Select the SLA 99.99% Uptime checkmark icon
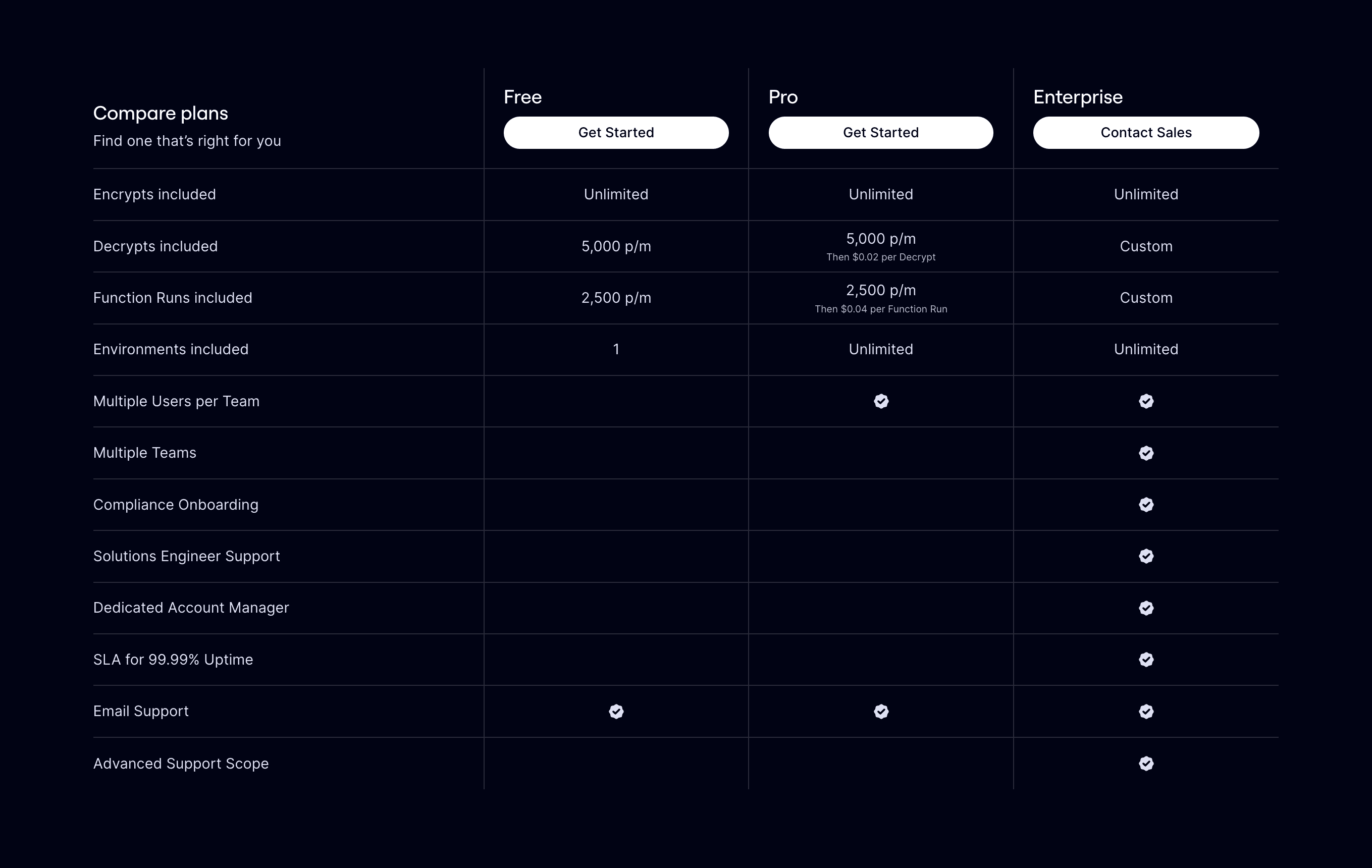Image resolution: width=1372 pixels, height=868 pixels. pos(1146,660)
